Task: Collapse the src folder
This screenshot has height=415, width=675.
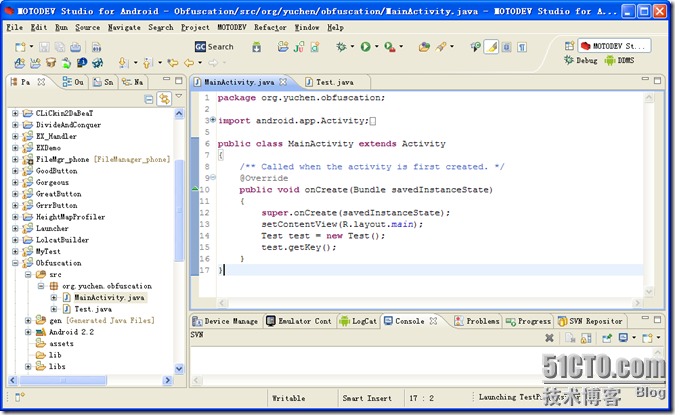Action: pyautogui.click(x=28, y=274)
